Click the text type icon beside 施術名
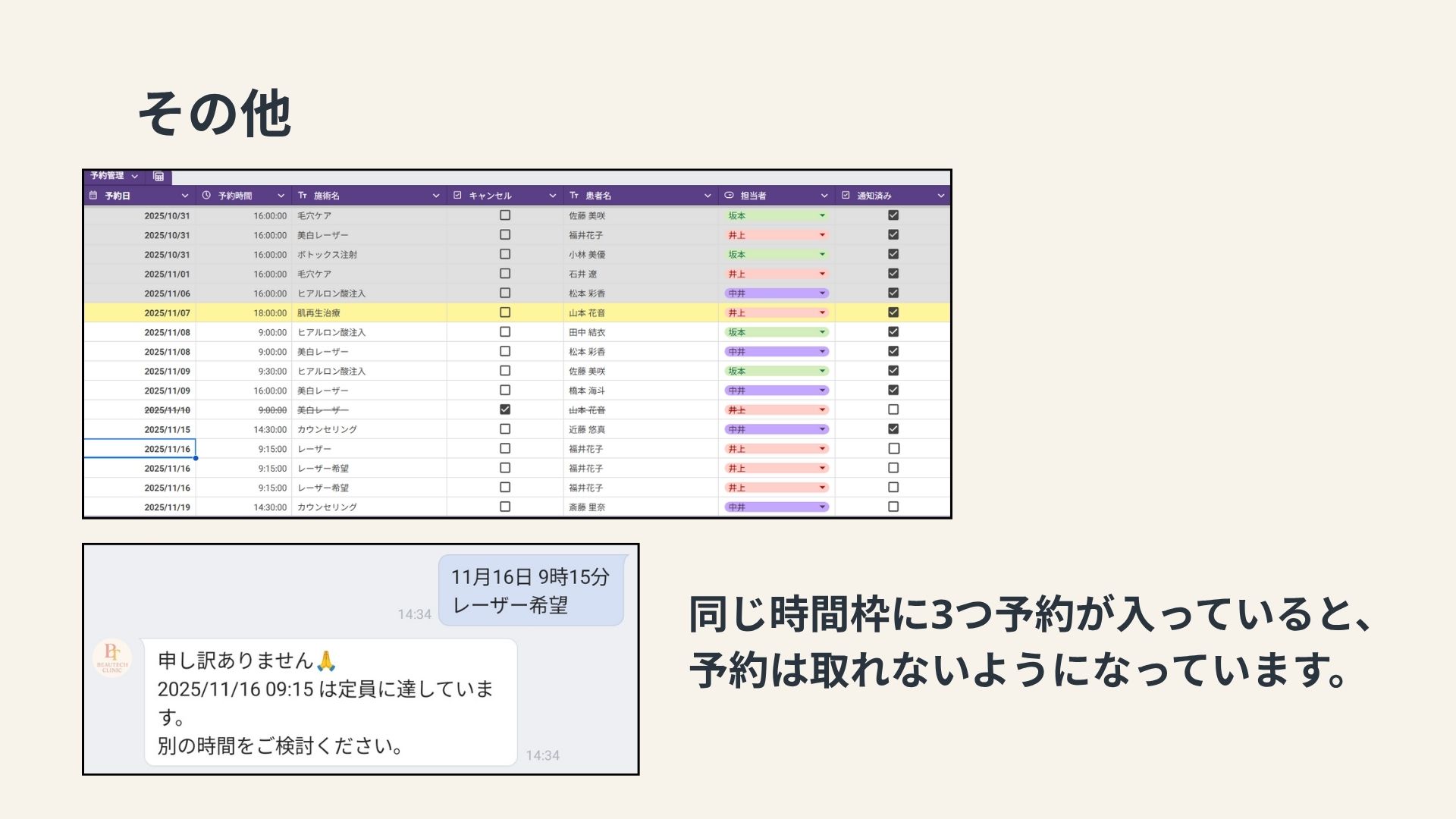The width and height of the screenshot is (1456, 819). [303, 196]
